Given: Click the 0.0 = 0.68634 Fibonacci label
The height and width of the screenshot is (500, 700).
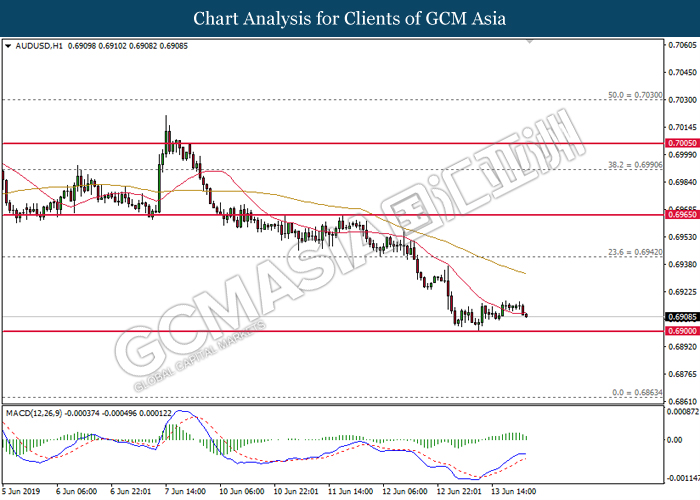Looking at the screenshot, I should (637, 392).
